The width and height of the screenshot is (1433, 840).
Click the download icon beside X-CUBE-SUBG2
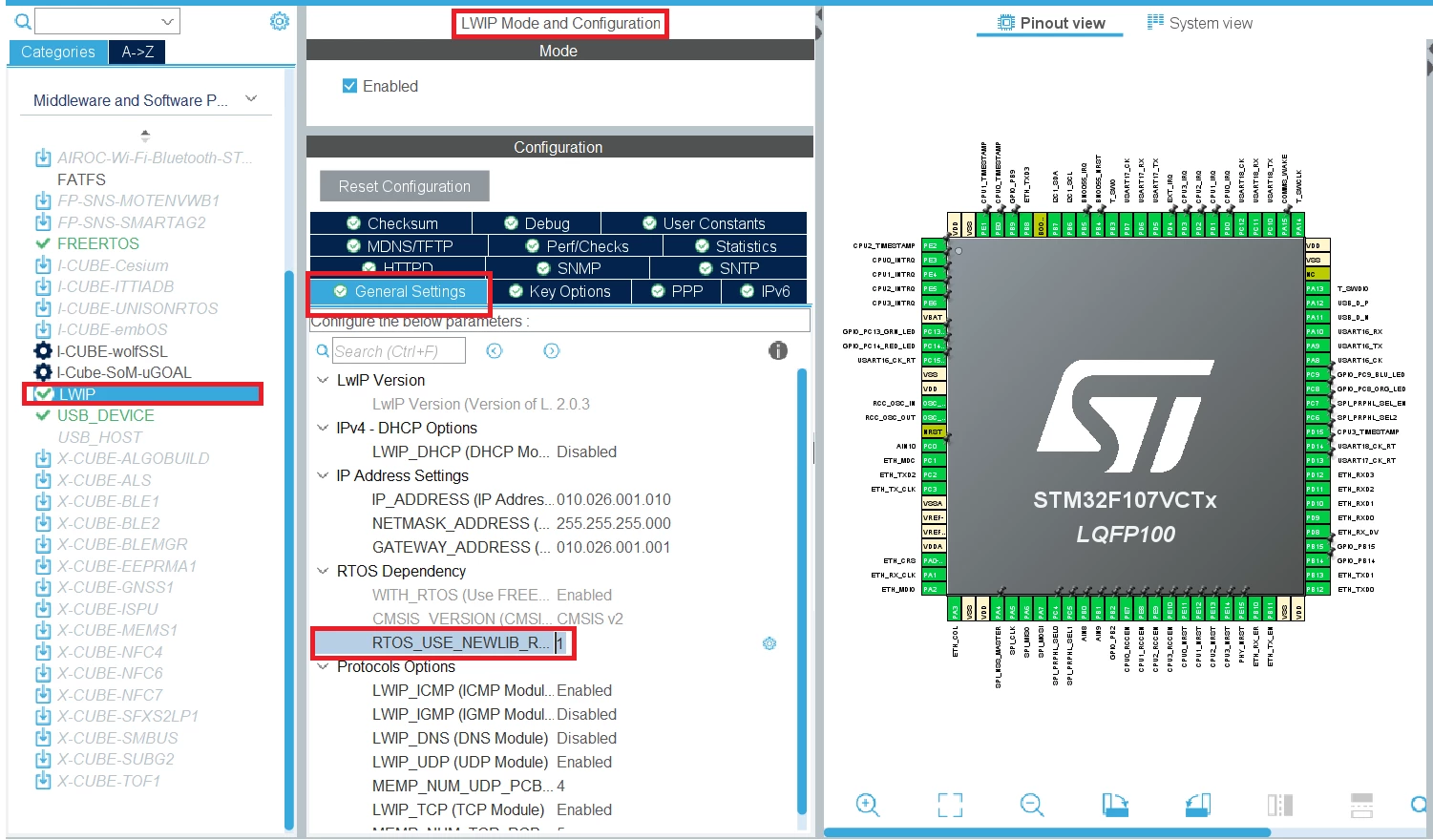(43, 759)
